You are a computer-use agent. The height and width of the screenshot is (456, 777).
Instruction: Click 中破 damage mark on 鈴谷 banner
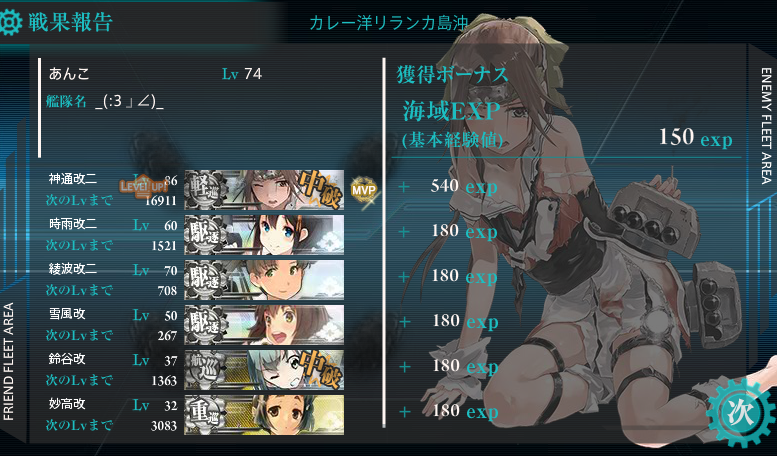pyautogui.click(x=320, y=369)
